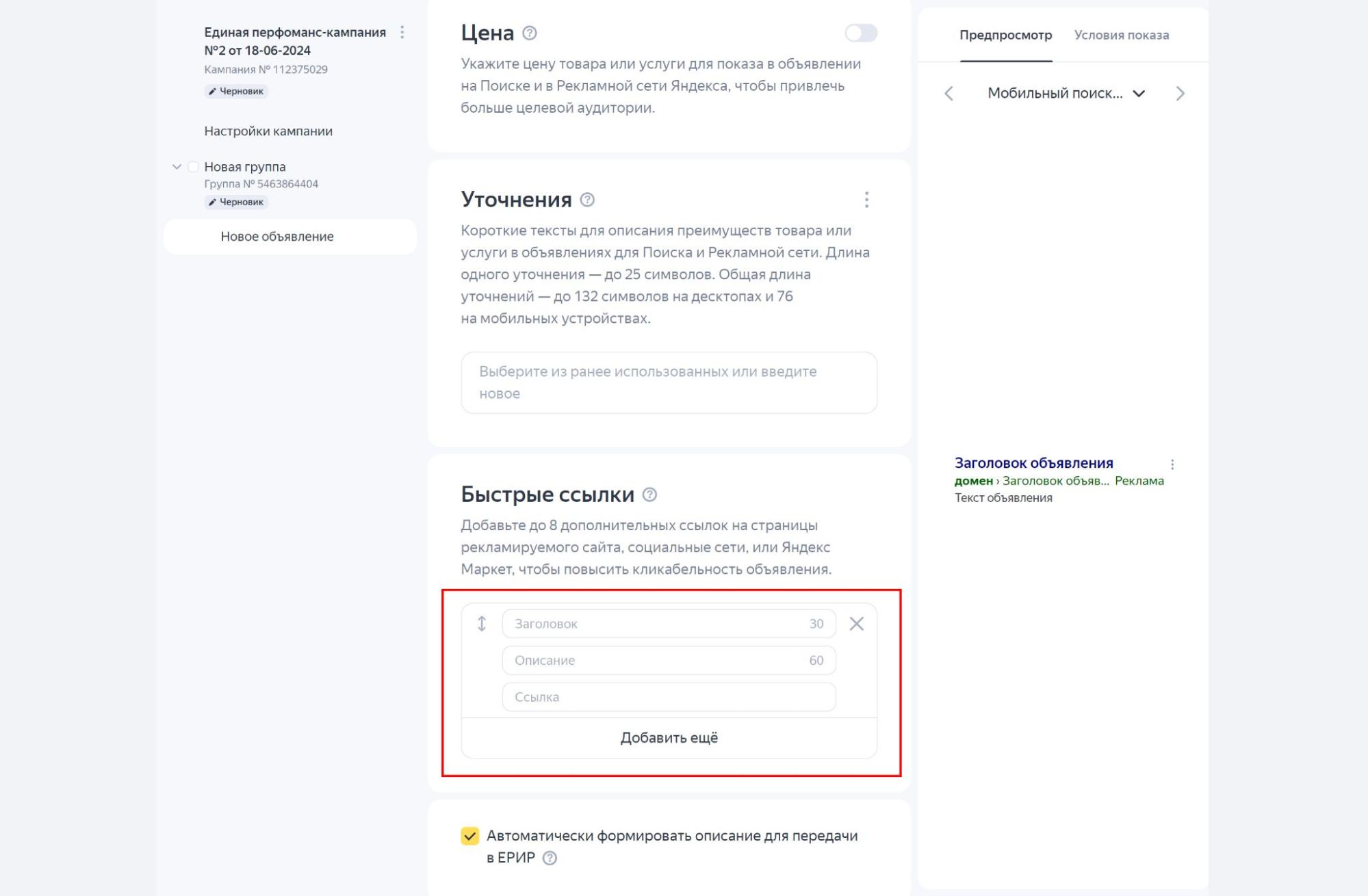Click the drag handle of the sitelink row
The height and width of the screenshot is (896, 1368).
point(482,623)
